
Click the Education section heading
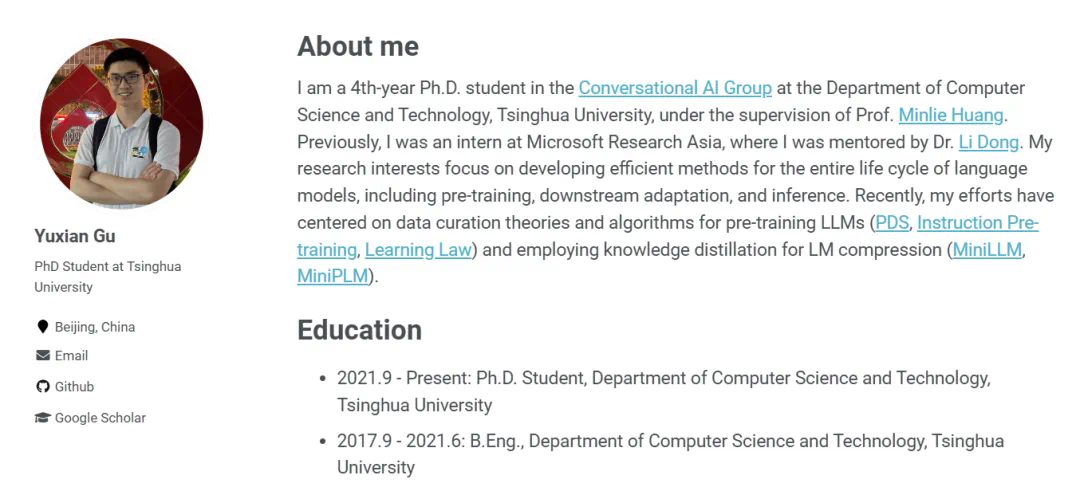click(360, 330)
